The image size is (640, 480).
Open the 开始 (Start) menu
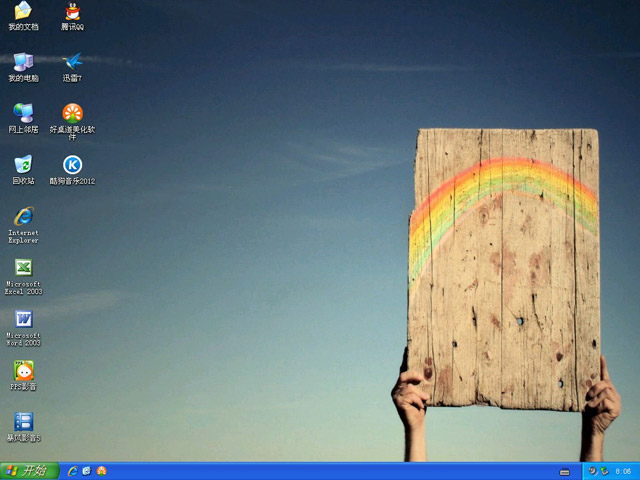coord(29,471)
